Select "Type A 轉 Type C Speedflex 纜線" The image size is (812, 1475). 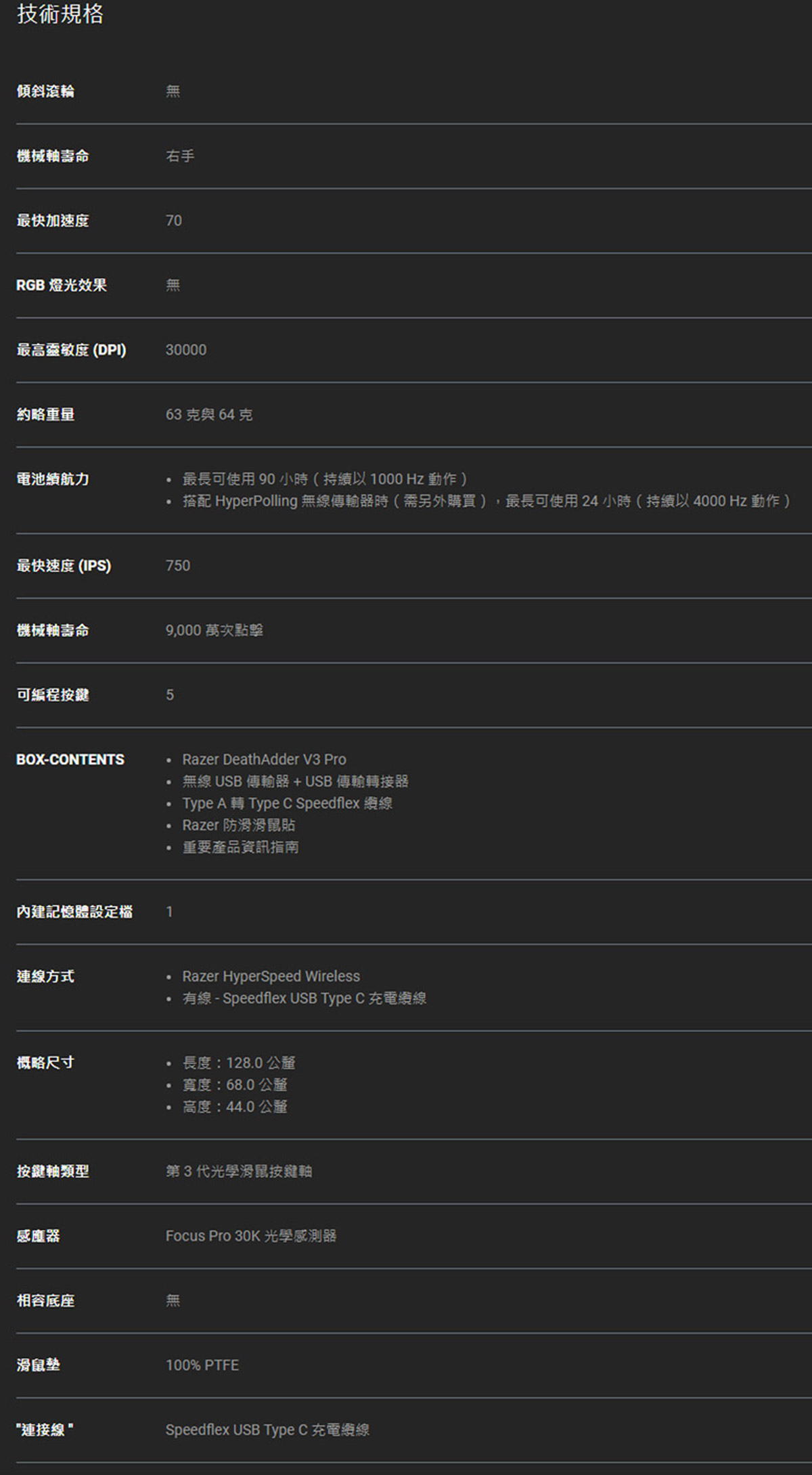click(288, 803)
